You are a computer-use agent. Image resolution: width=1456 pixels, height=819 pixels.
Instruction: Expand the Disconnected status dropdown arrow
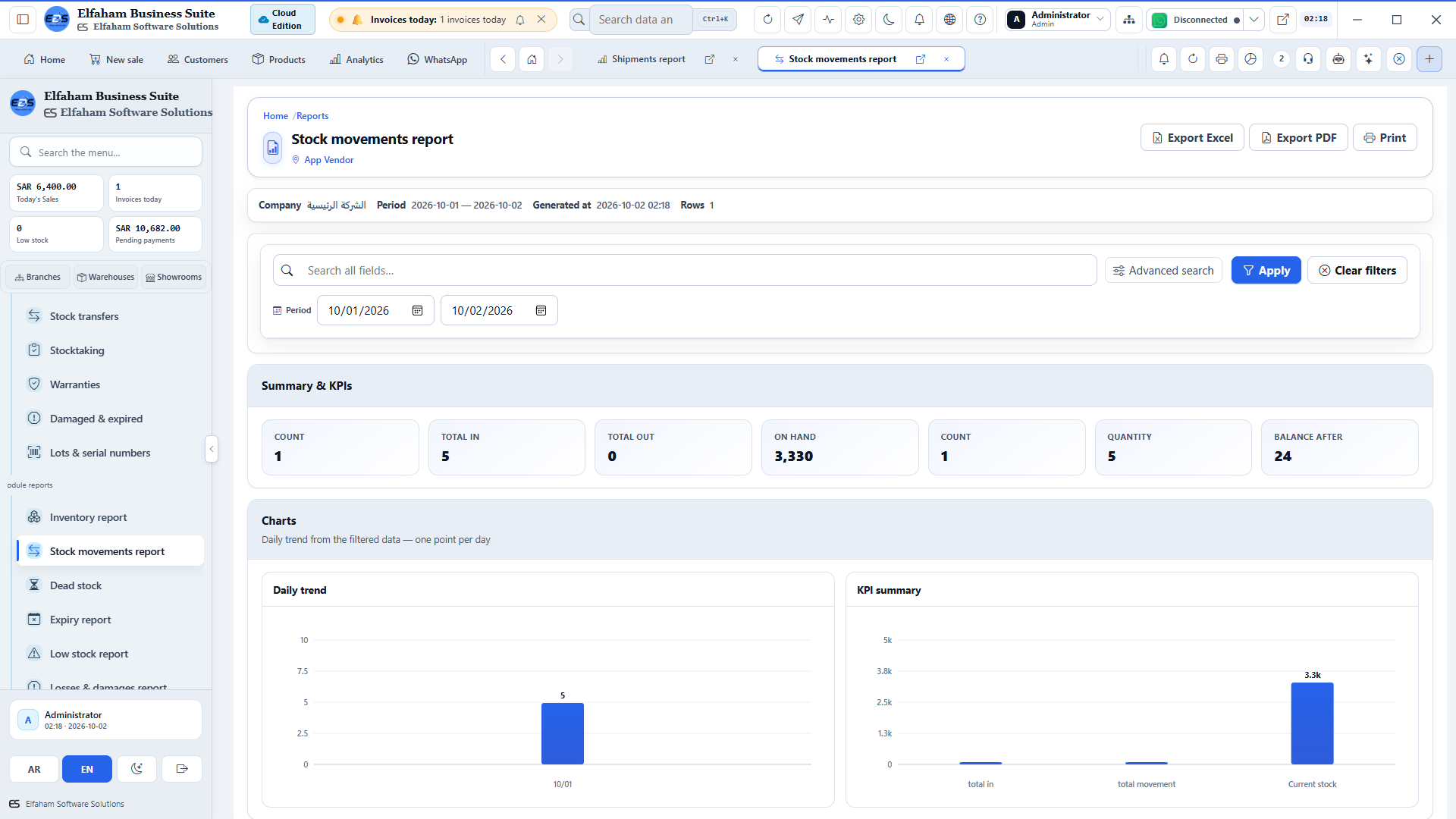click(1254, 20)
